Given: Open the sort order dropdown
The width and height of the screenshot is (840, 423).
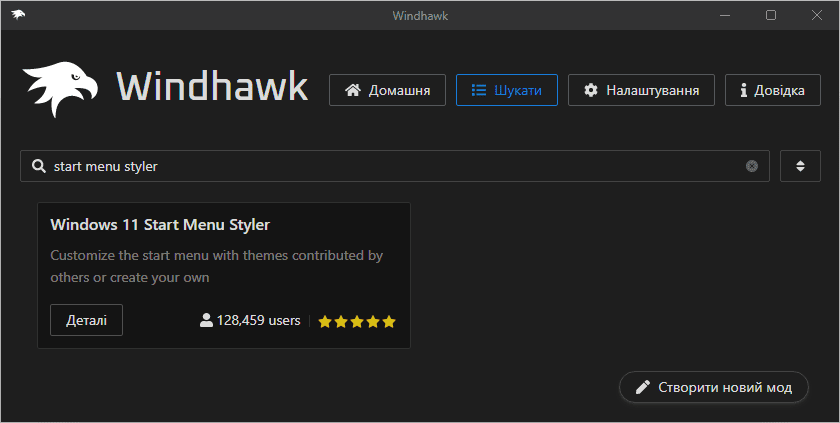Looking at the screenshot, I should click(x=800, y=166).
